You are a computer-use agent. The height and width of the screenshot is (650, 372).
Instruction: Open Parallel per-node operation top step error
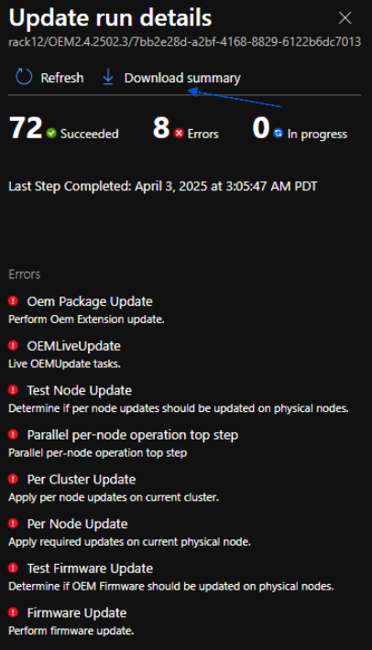[x=133, y=435]
